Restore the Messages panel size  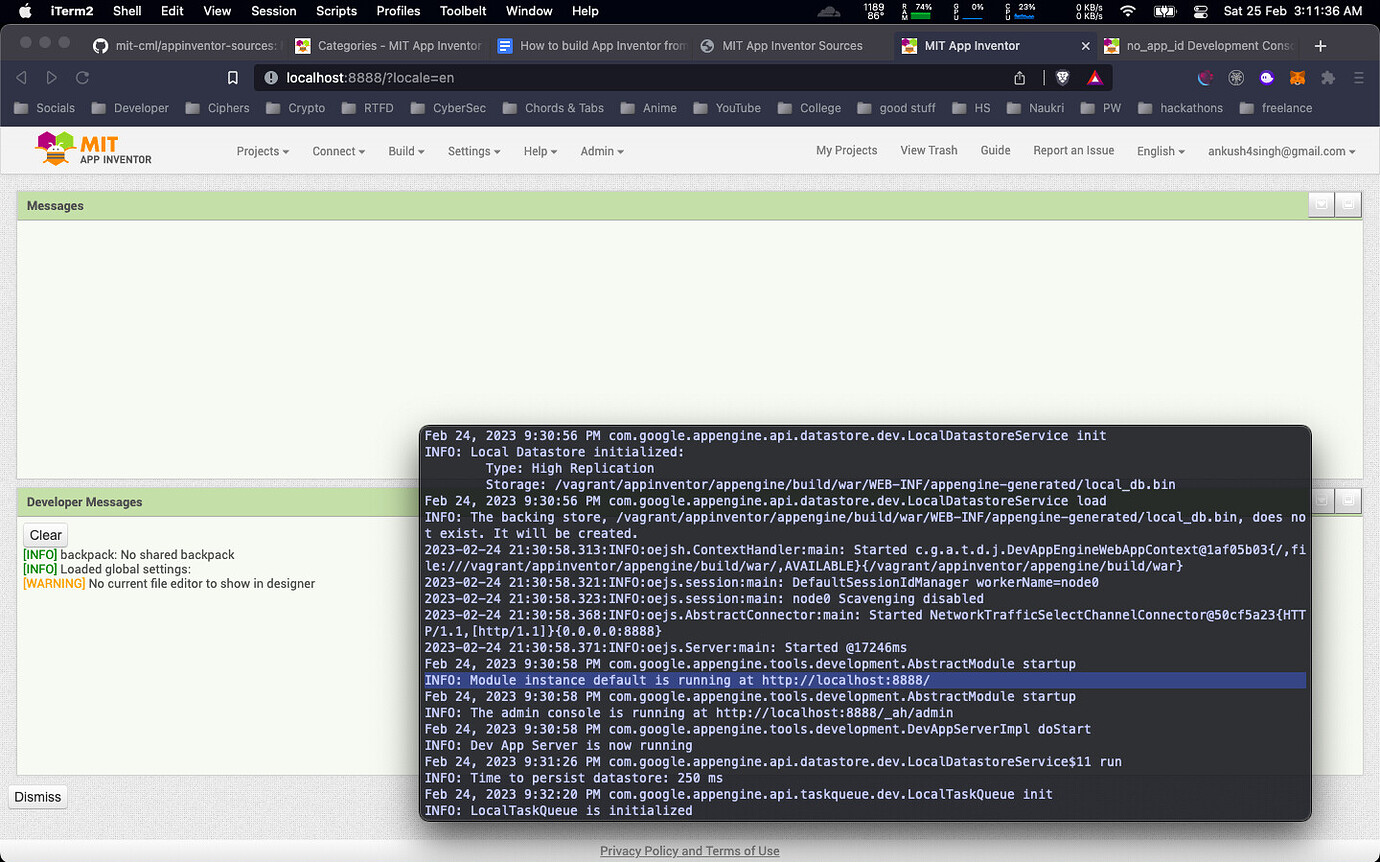click(x=1348, y=204)
